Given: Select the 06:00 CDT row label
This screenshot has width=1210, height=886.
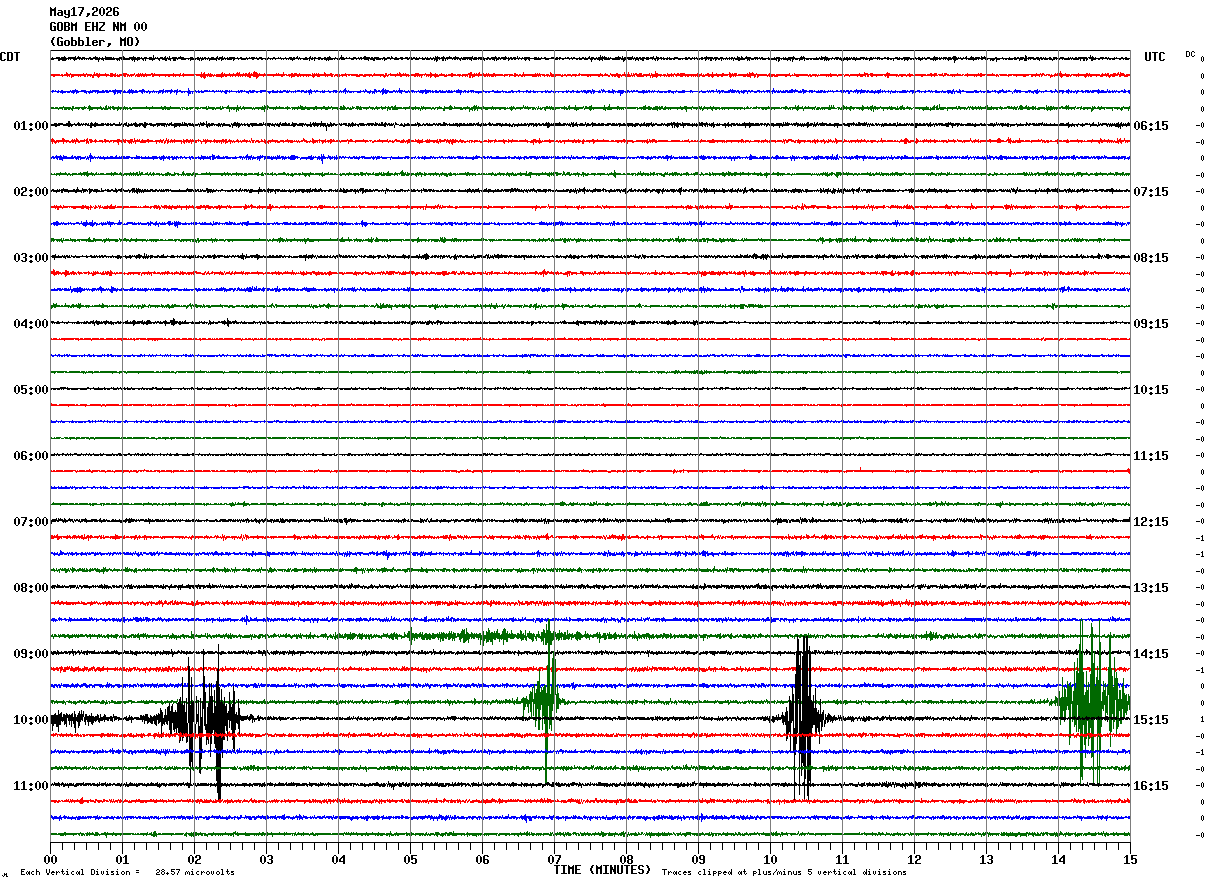Looking at the screenshot, I should tap(31, 456).
